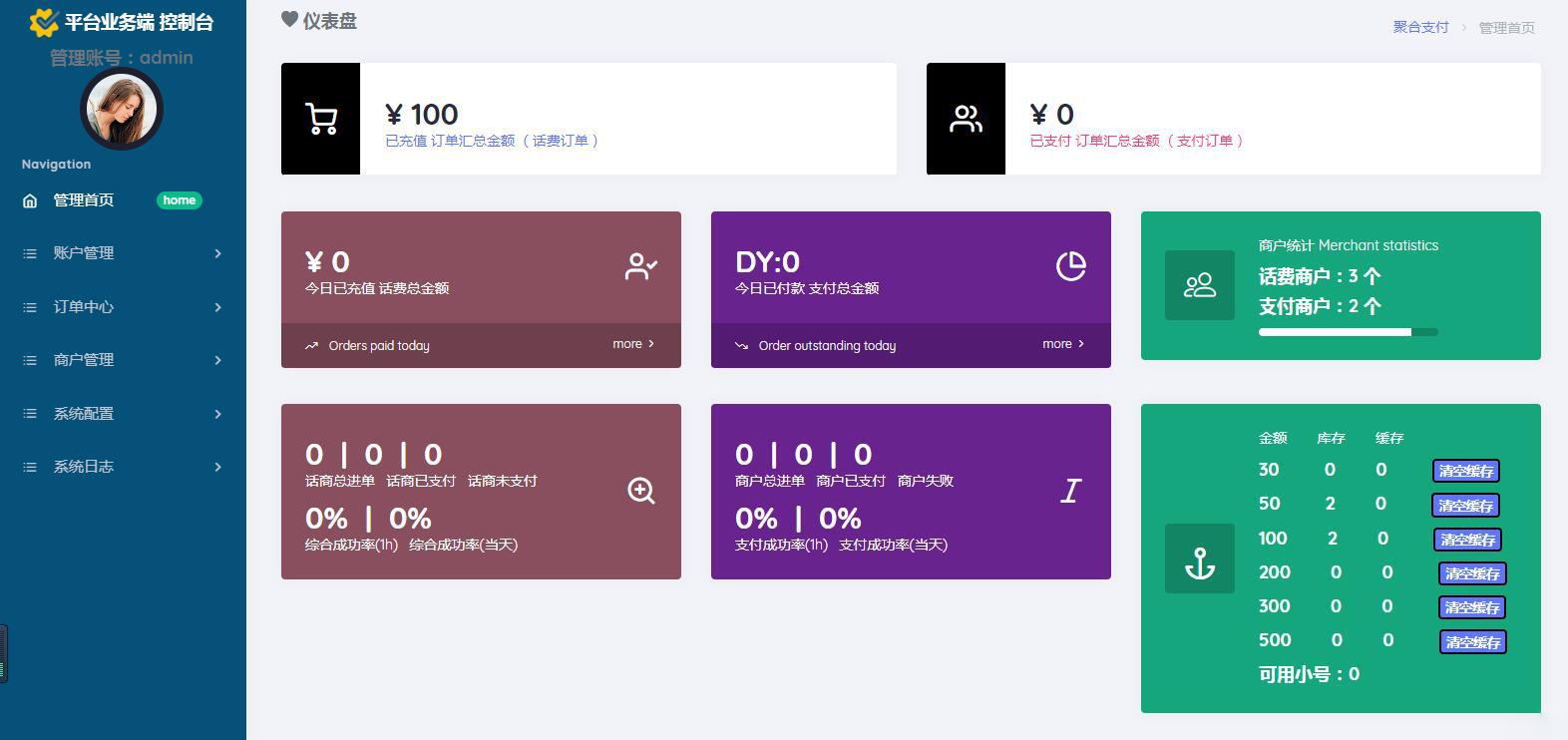1568x740 pixels.
Task: Click the home icon beside 管理首页
Action: 30,200
